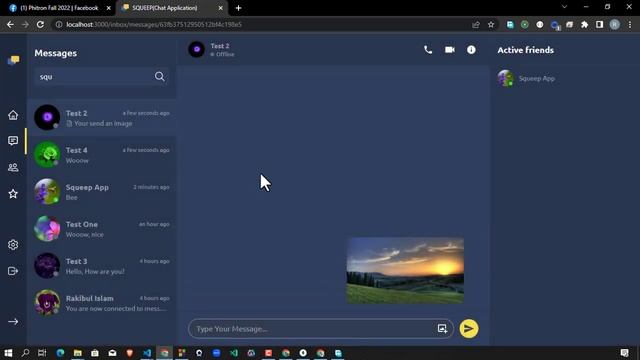This screenshot has height=360, width=640.
Task: Reload the current page
Action: click(x=40, y=24)
